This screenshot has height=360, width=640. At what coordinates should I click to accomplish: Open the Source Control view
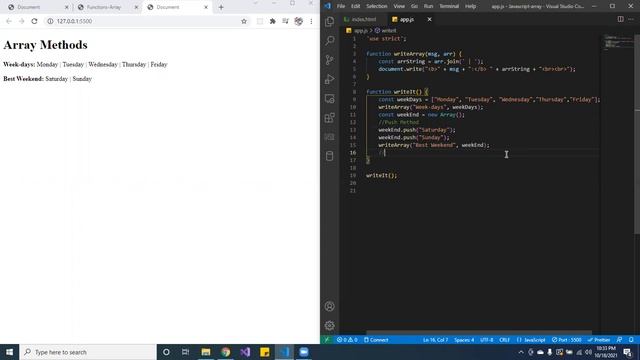[x=329, y=60]
